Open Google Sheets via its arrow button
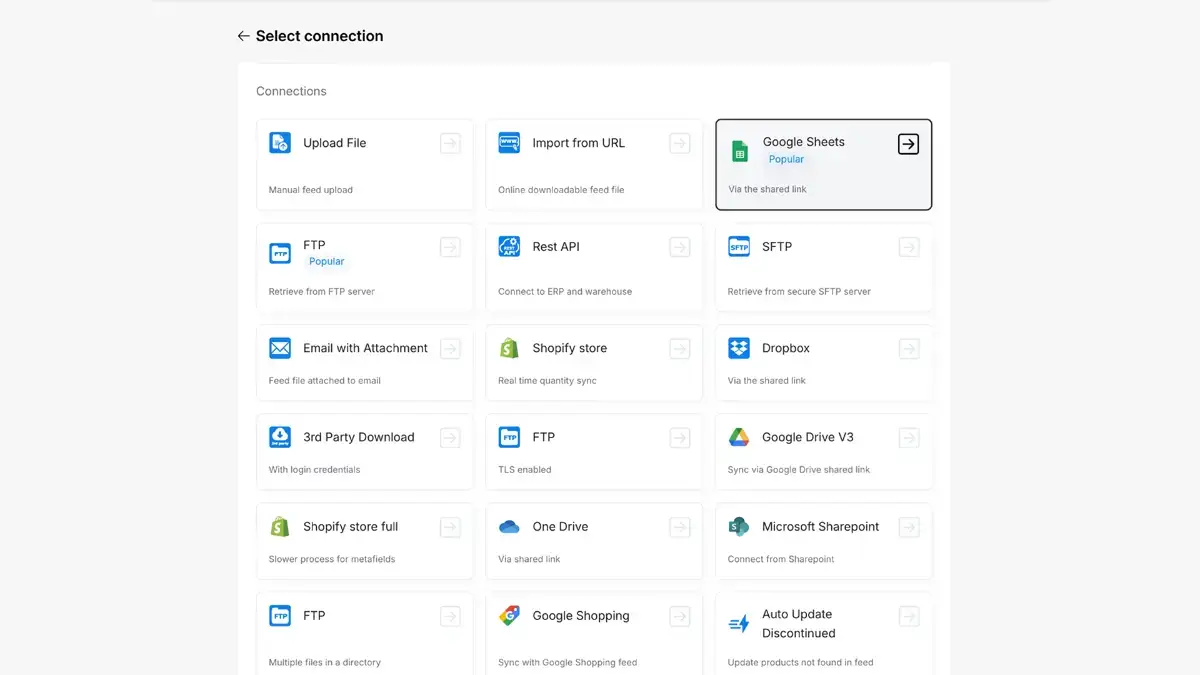The height and width of the screenshot is (675, 1200). (908, 144)
